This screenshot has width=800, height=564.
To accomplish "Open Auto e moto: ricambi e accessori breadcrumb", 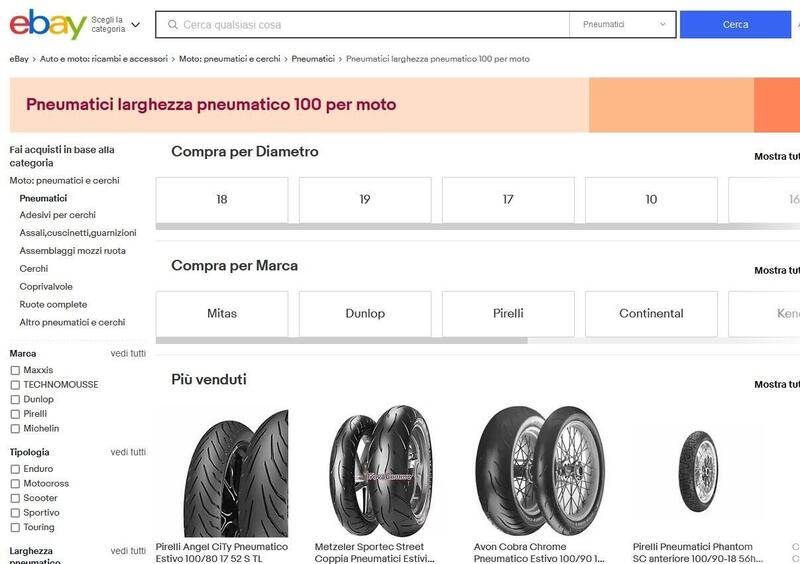I will pyautogui.click(x=104, y=59).
